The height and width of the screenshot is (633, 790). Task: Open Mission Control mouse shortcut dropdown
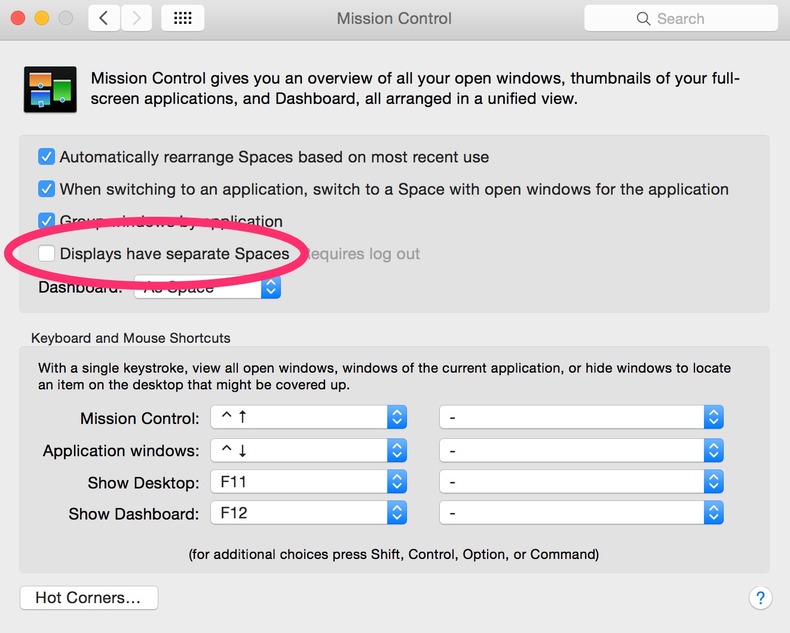click(x=581, y=417)
